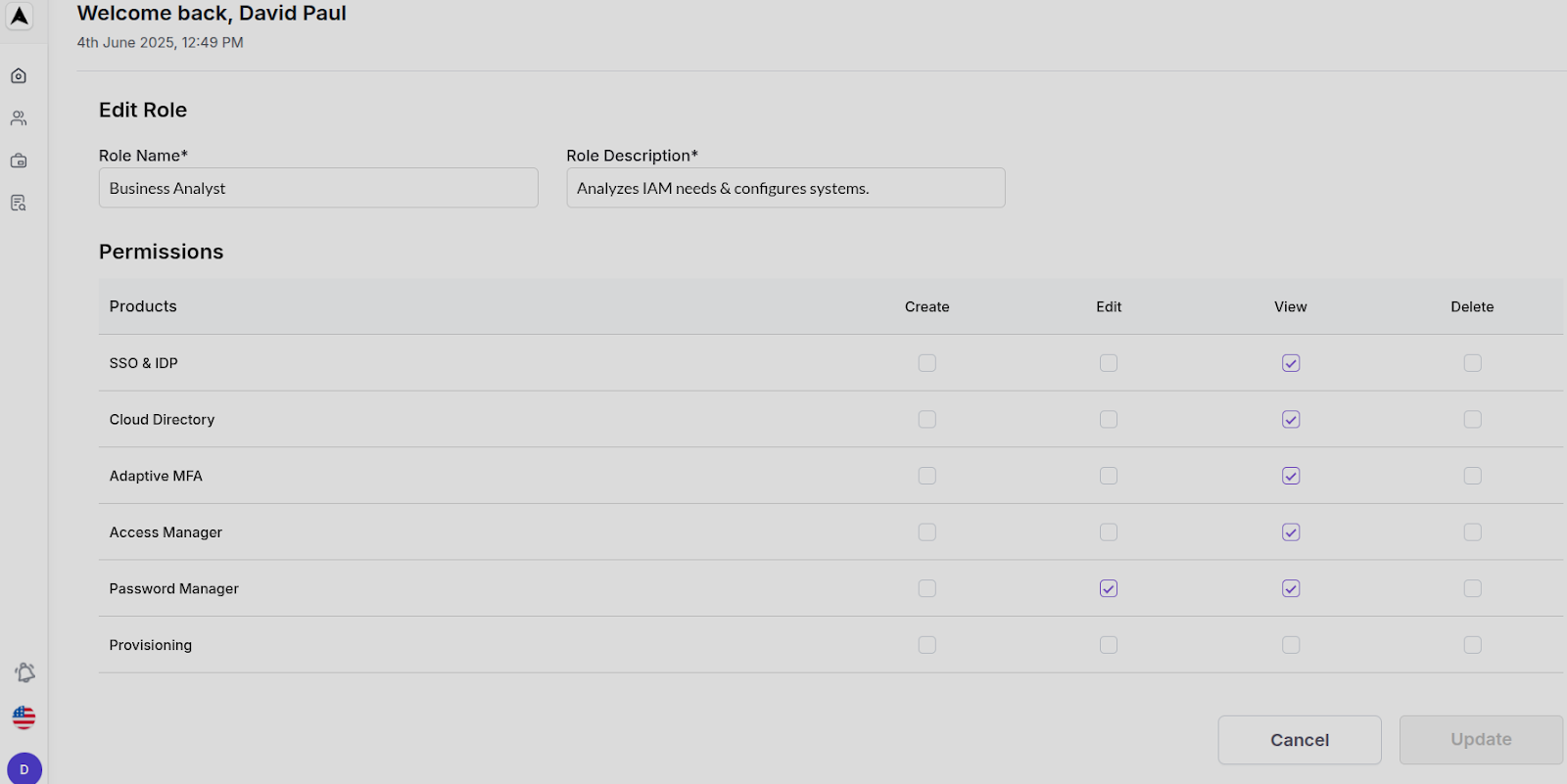1567x784 pixels.
Task: Uncheck View permission for Access Manager
Action: pos(1290,531)
